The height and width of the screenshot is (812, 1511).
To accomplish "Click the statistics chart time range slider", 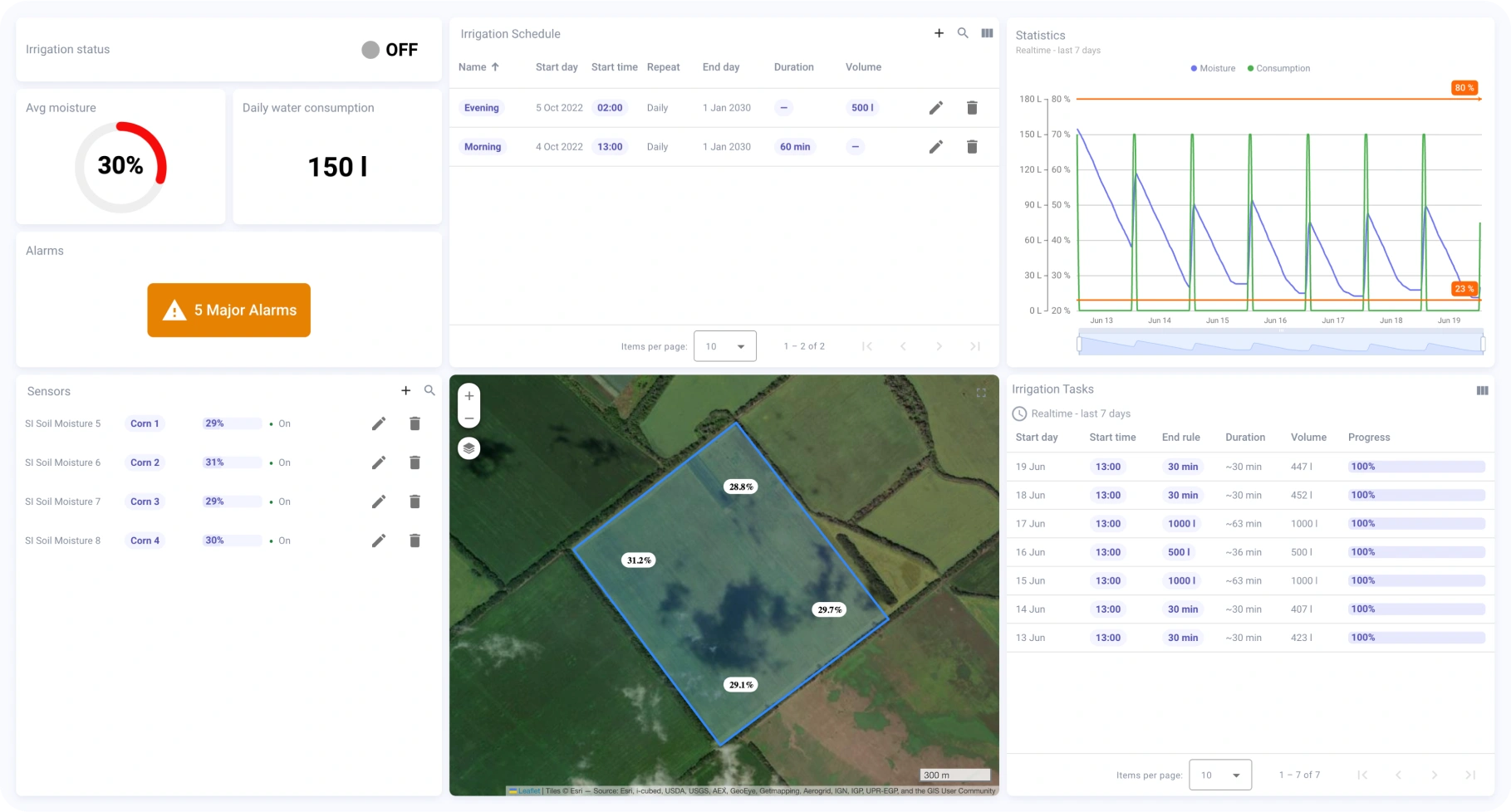I will coord(1280,343).
